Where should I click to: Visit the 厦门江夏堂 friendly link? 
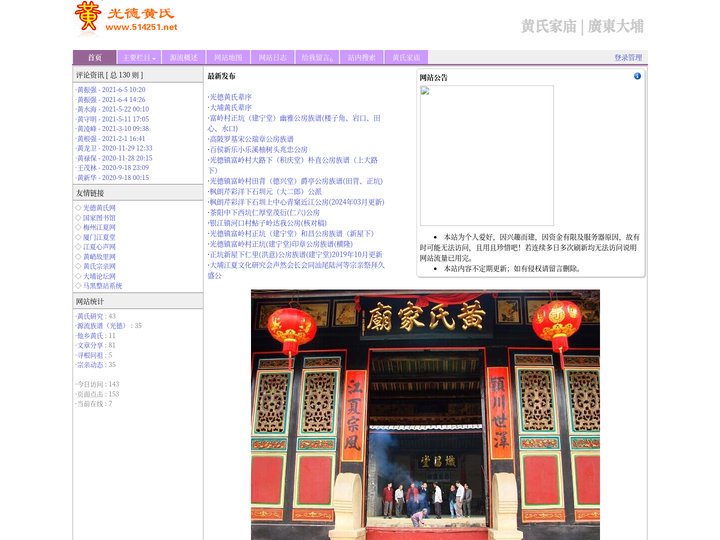coord(99,237)
